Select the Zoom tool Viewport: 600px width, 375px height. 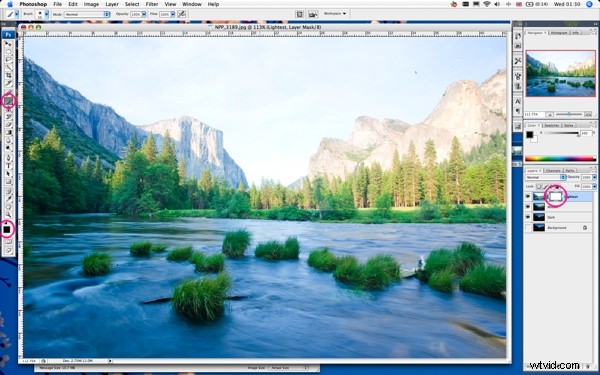(8, 214)
